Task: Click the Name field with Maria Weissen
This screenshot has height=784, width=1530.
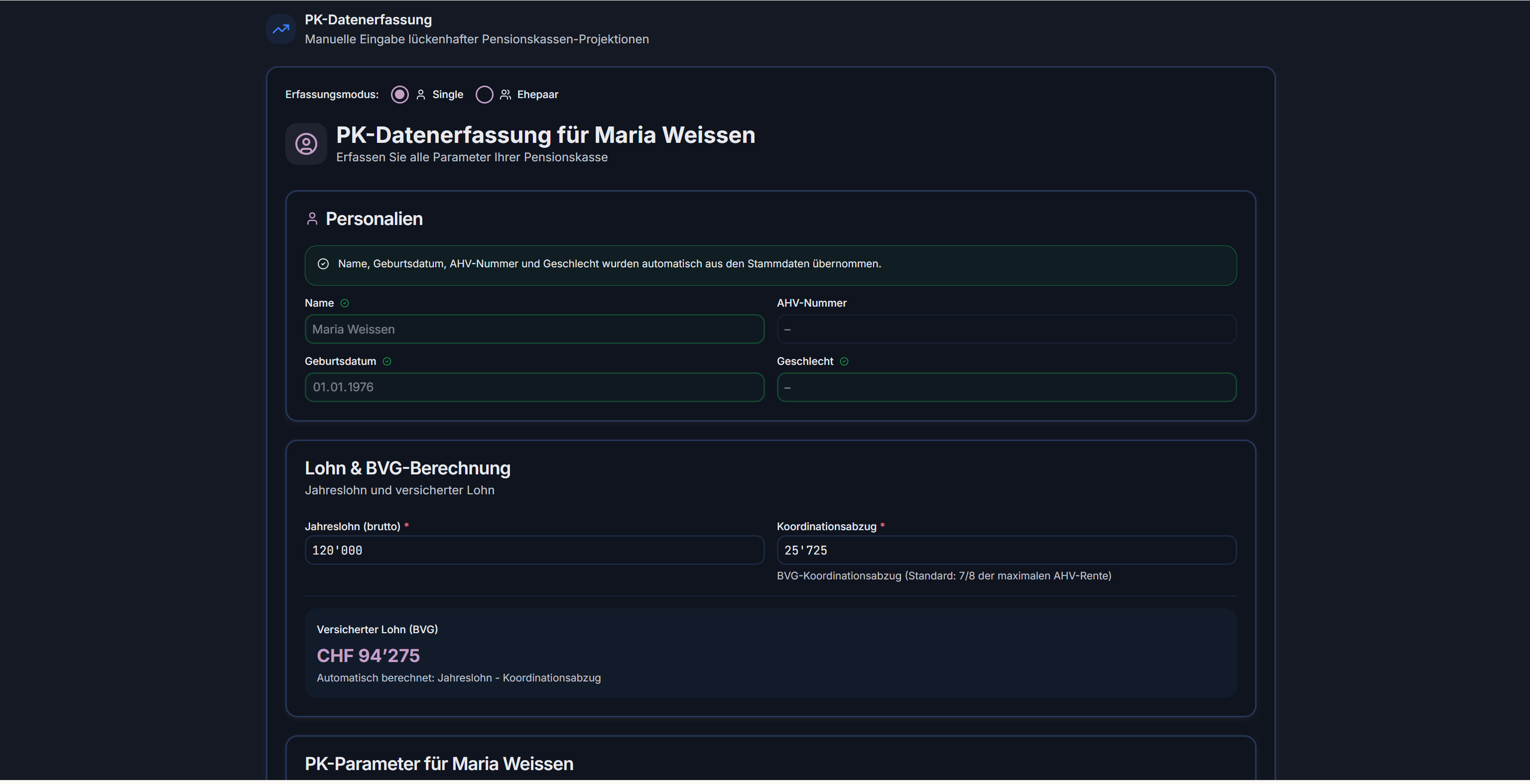Action: coord(534,330)
